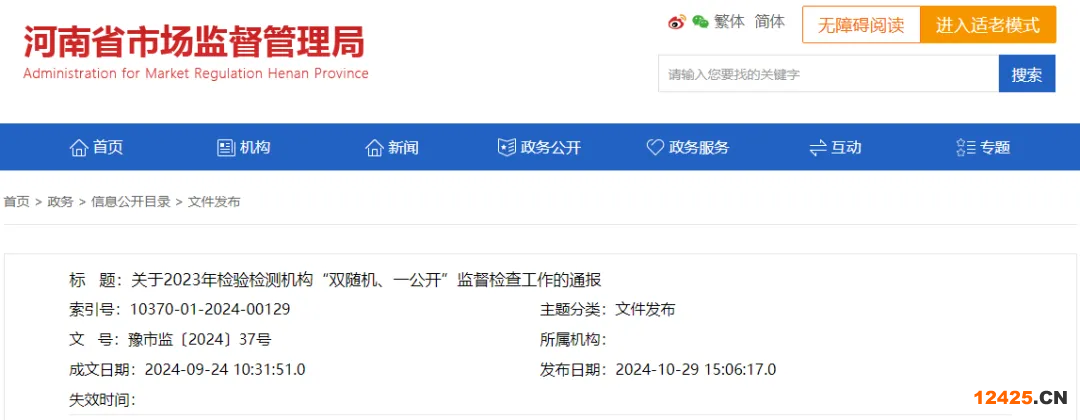Click the home icon beside 首页
The height and width of the screenshot is (420, 1080).
[x=79, y=148]
